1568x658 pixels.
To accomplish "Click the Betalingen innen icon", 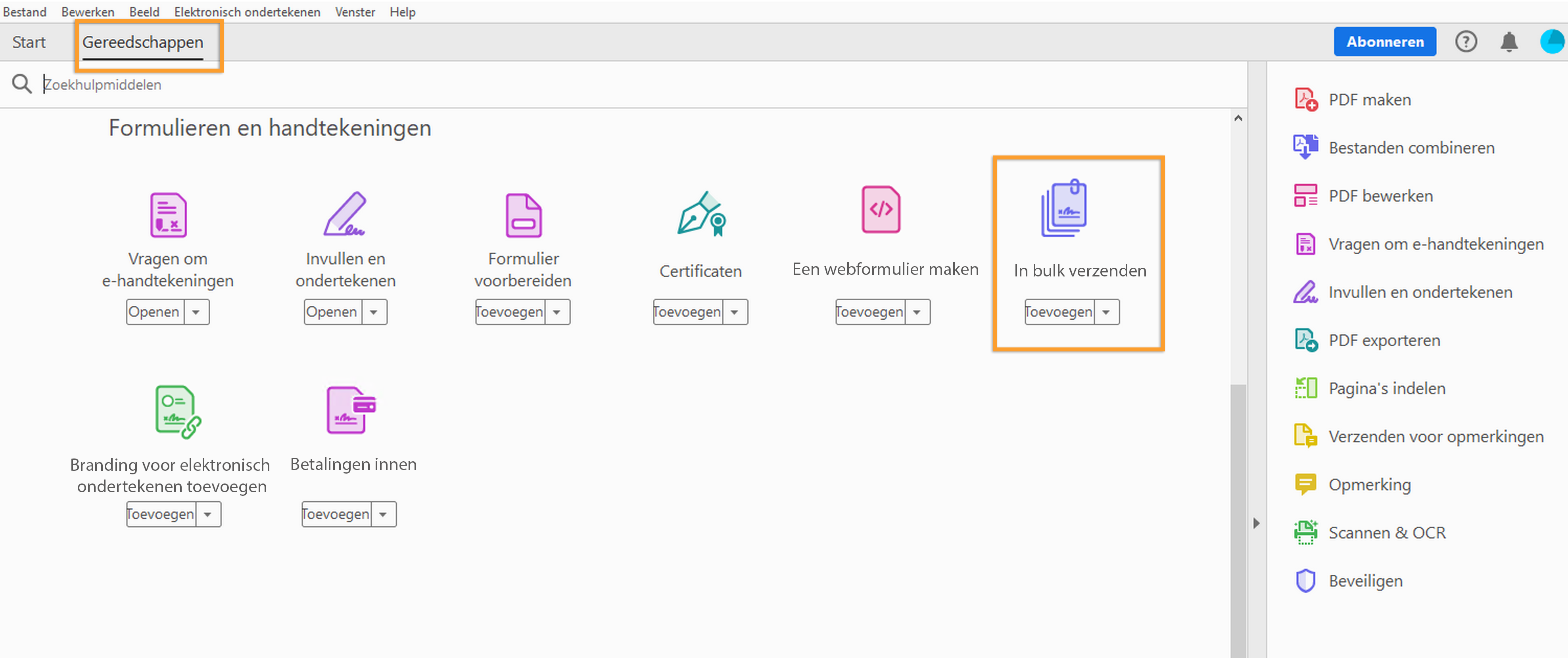I will 351,410.
